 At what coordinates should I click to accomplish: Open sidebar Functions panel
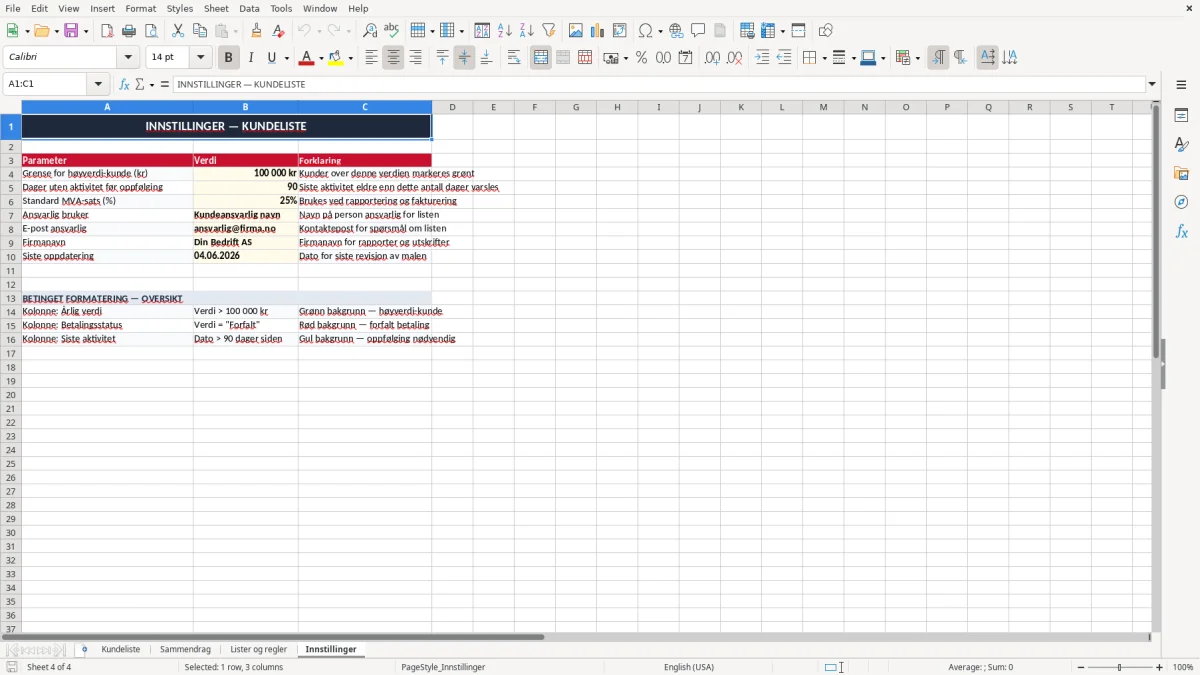(1181, 232)
